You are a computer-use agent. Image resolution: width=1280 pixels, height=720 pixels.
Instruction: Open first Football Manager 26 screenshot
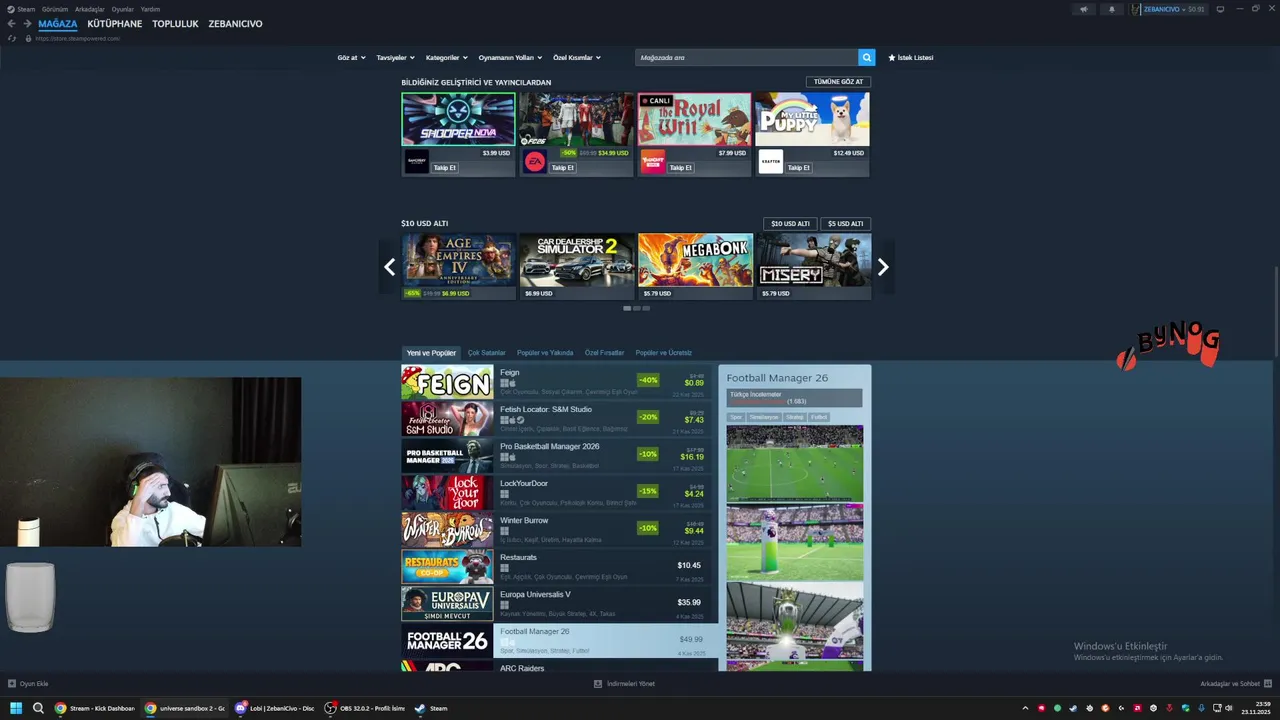(794, 464)
